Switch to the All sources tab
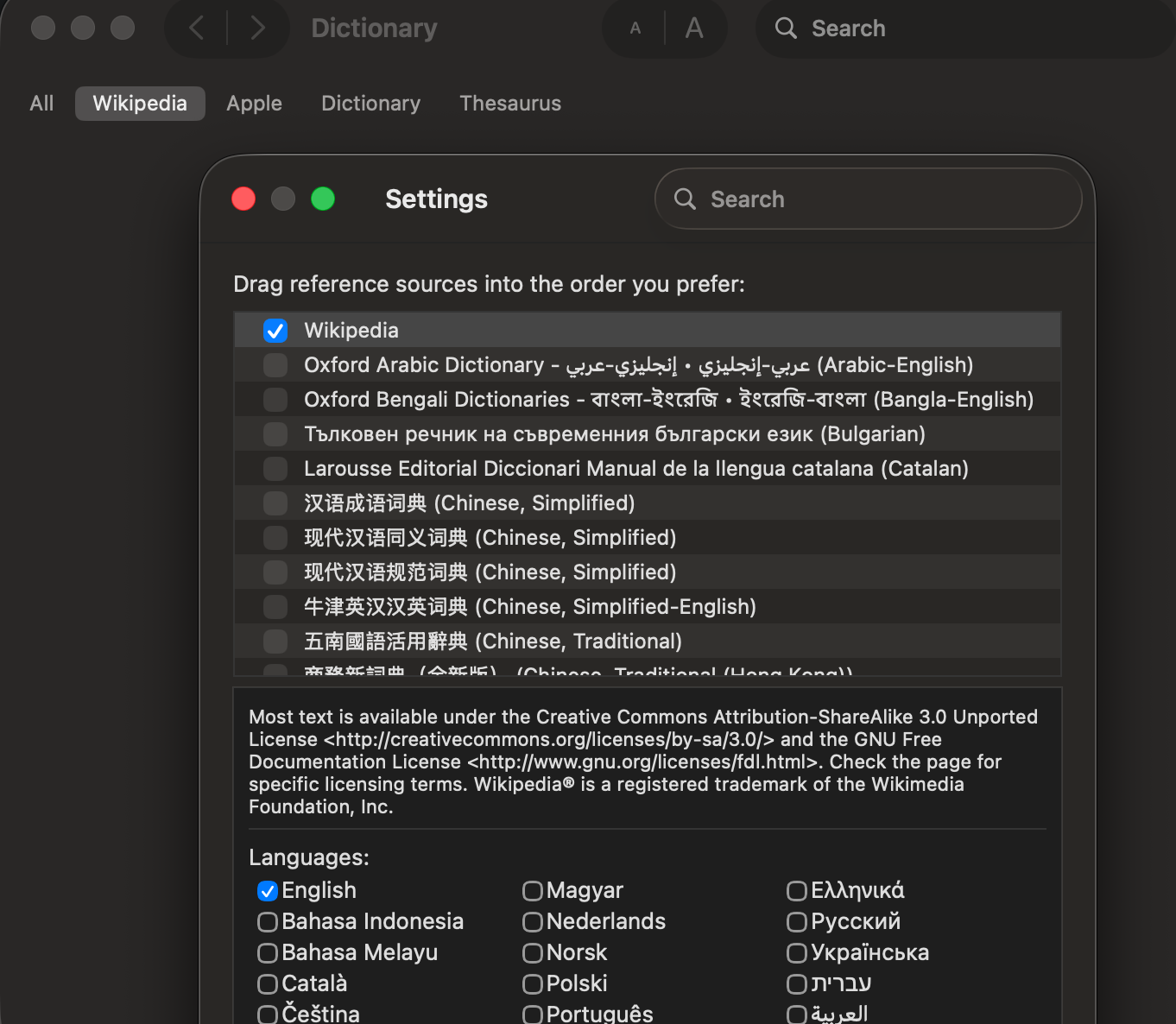This screenshot has height=1024, width=1176. click(x=41, y=104)
